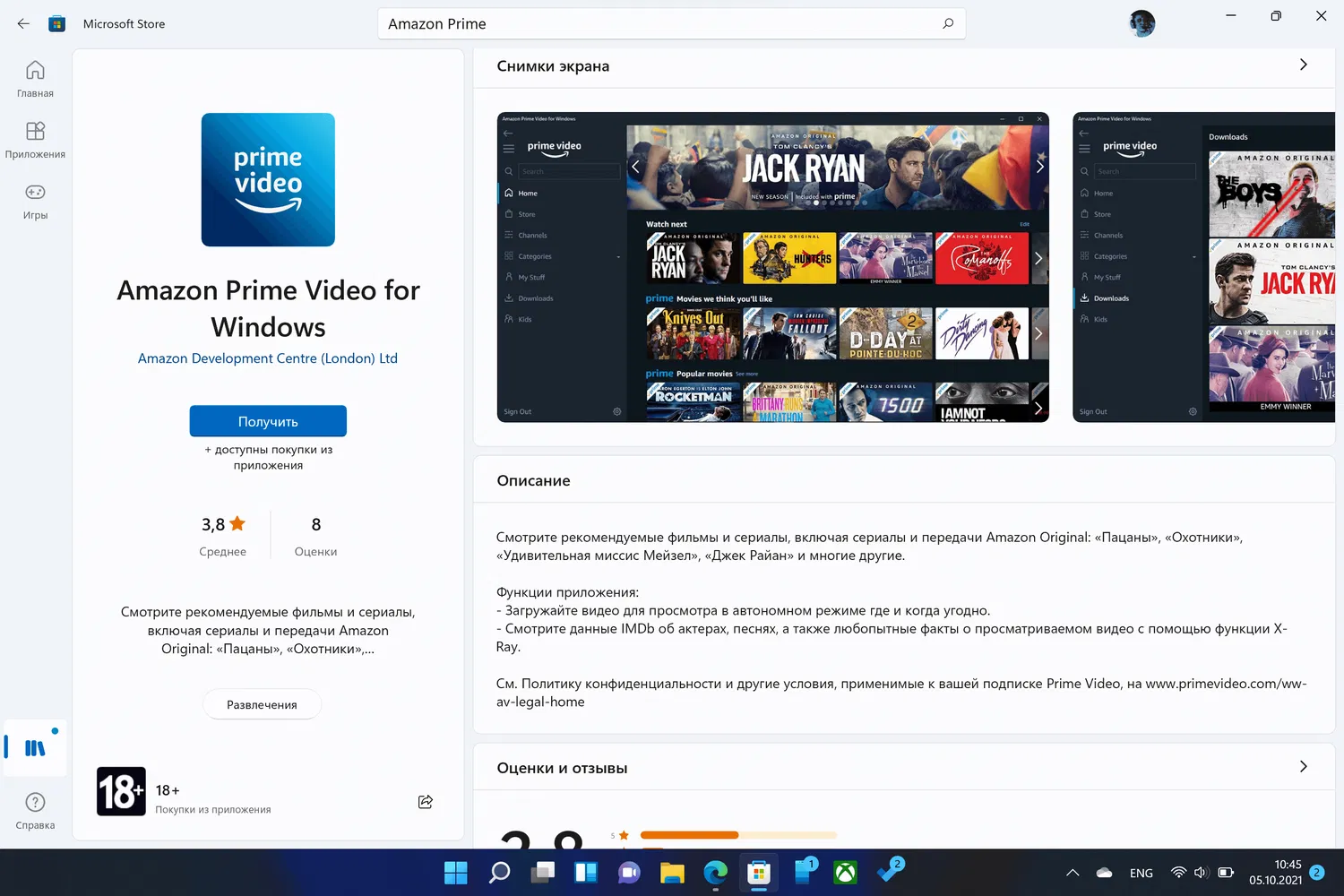
Task: Go to the Приложения section
Action: pos(35,140)
